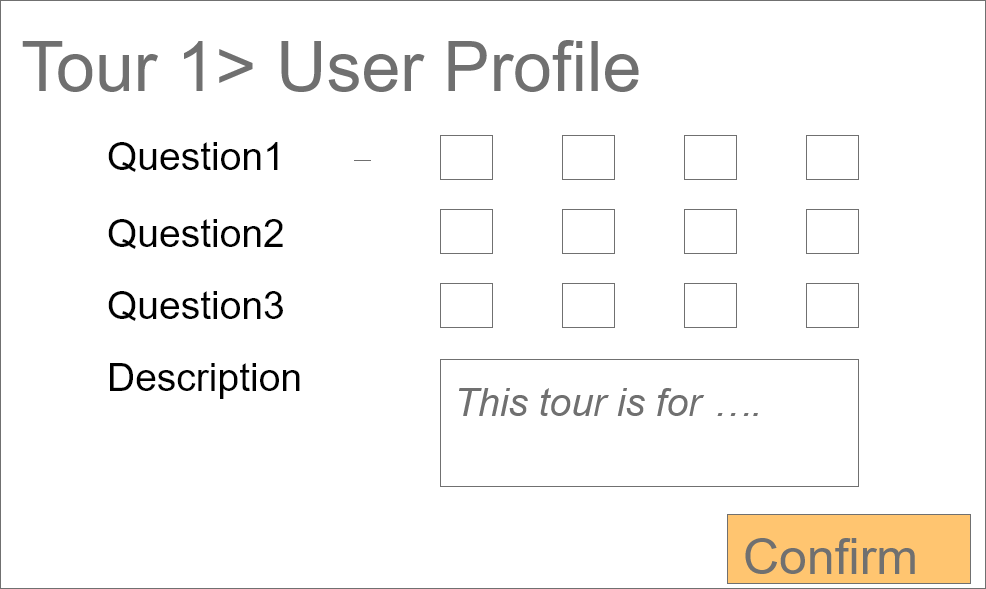Image resolution: width=986 pixels, height=589 pixels.
Task: Check the first box for Question2
Action: click(x=466, y=232)
